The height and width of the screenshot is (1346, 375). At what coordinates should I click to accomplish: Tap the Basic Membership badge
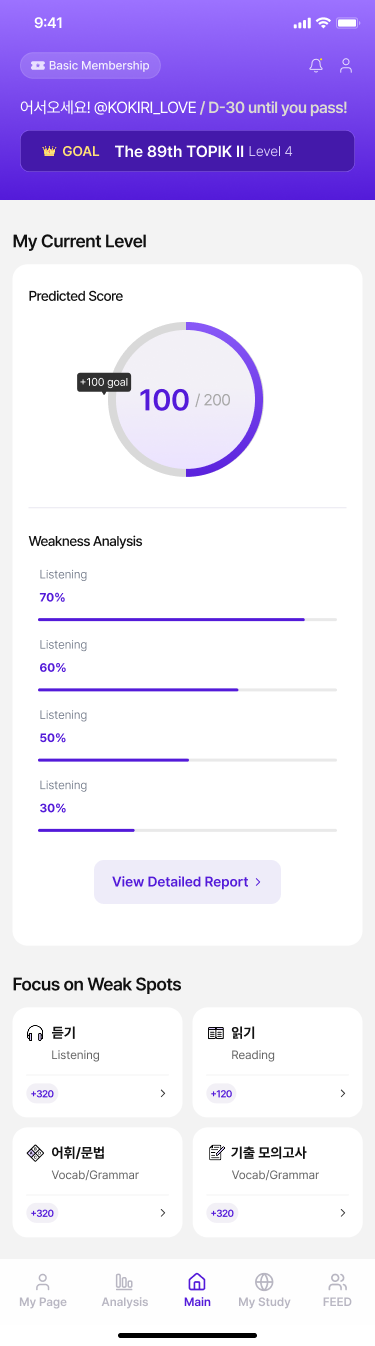pos(90,66)
